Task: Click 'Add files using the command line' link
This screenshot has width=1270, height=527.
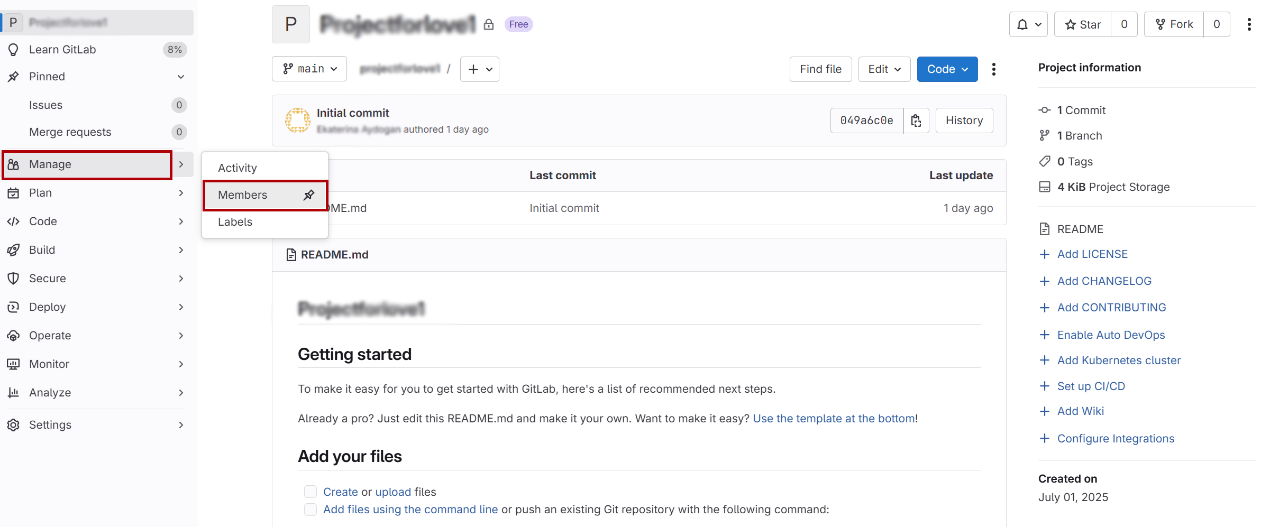Action: click(x=410, y=509)
